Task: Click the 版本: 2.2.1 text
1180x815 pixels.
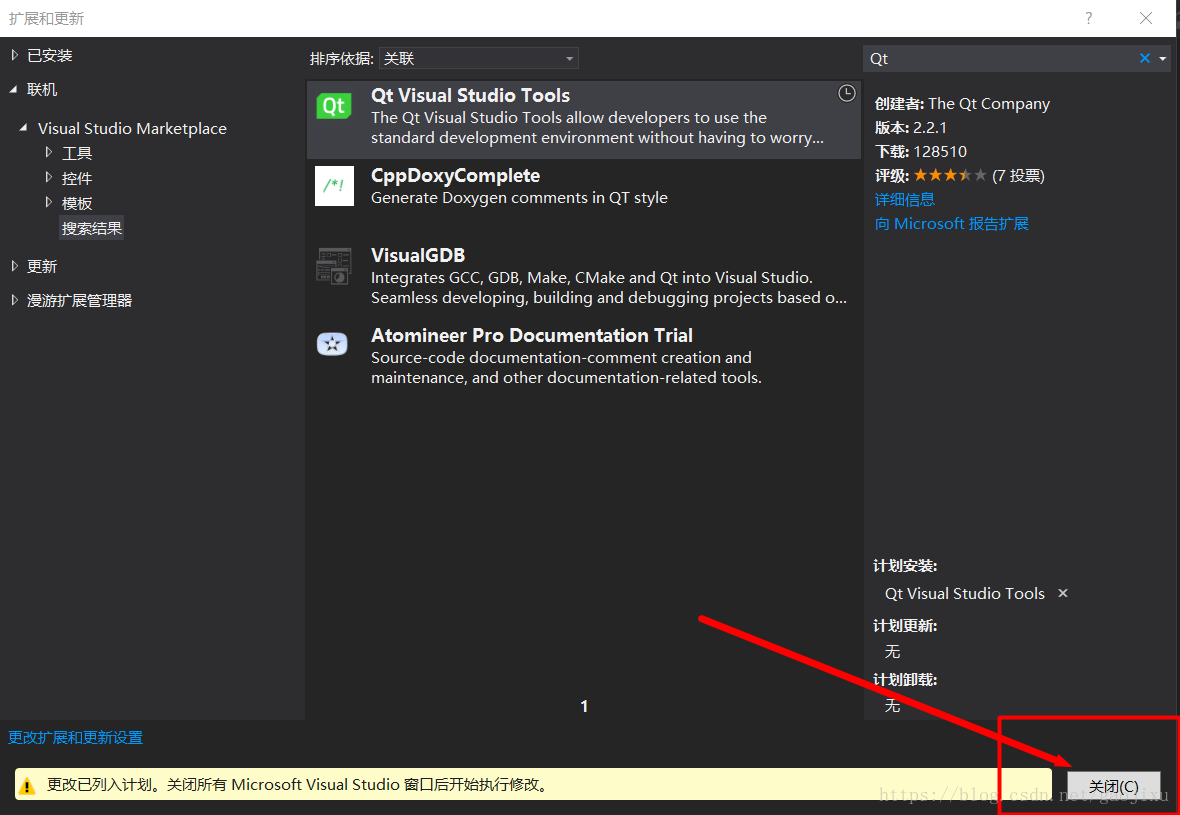Action: (911, 128)
